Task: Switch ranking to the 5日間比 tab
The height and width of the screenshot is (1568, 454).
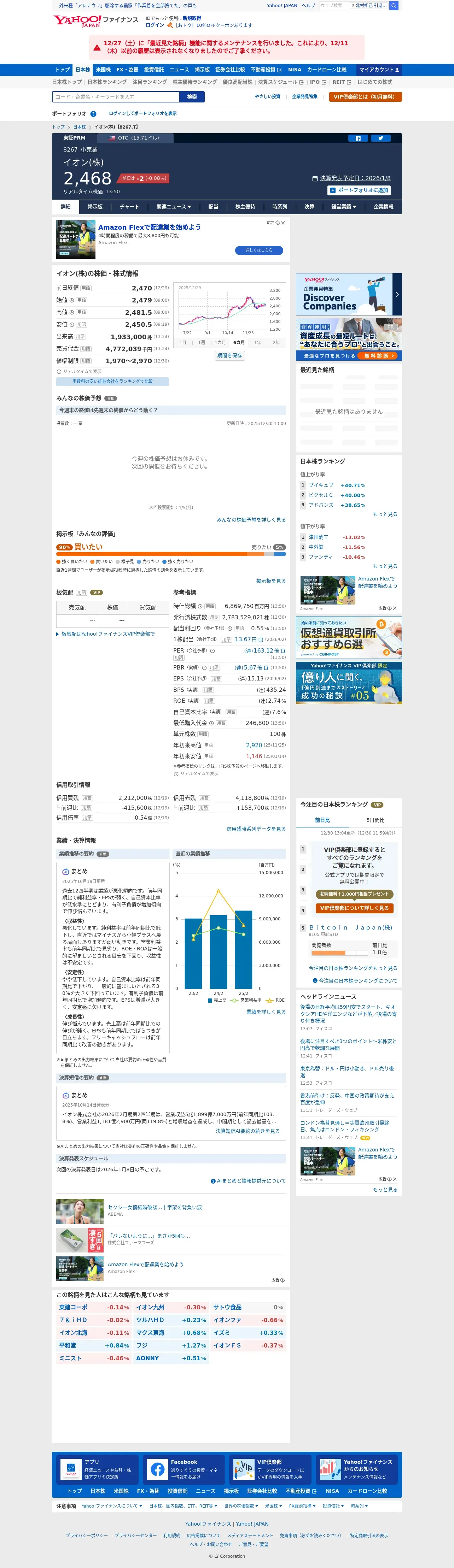Action: coord(376,820)
